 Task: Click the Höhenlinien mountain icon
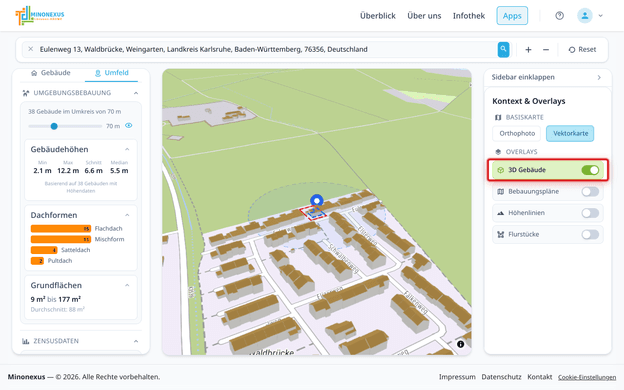(501, 213)
